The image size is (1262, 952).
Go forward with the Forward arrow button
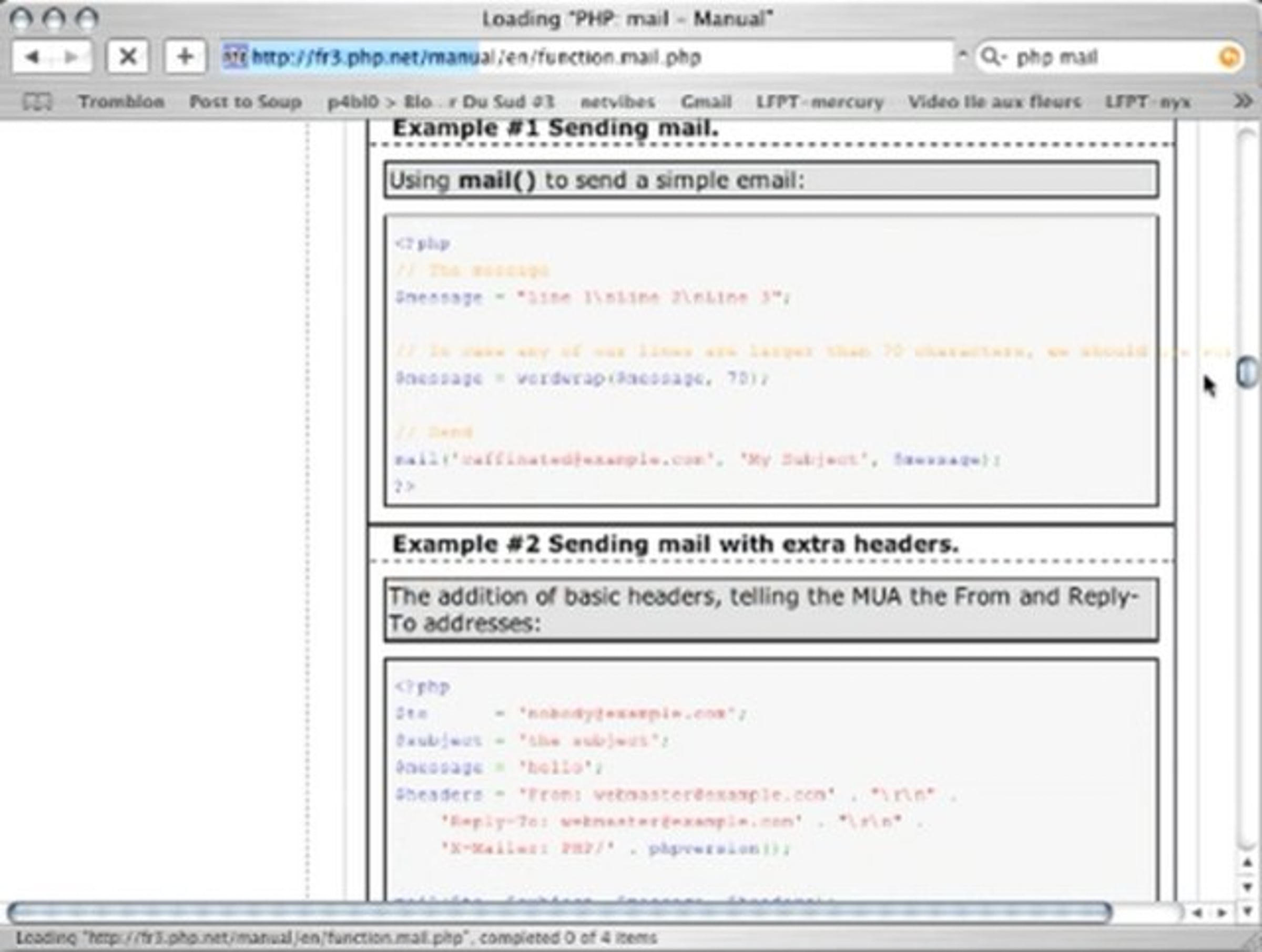pyautogui.click(x=72, y=57)
